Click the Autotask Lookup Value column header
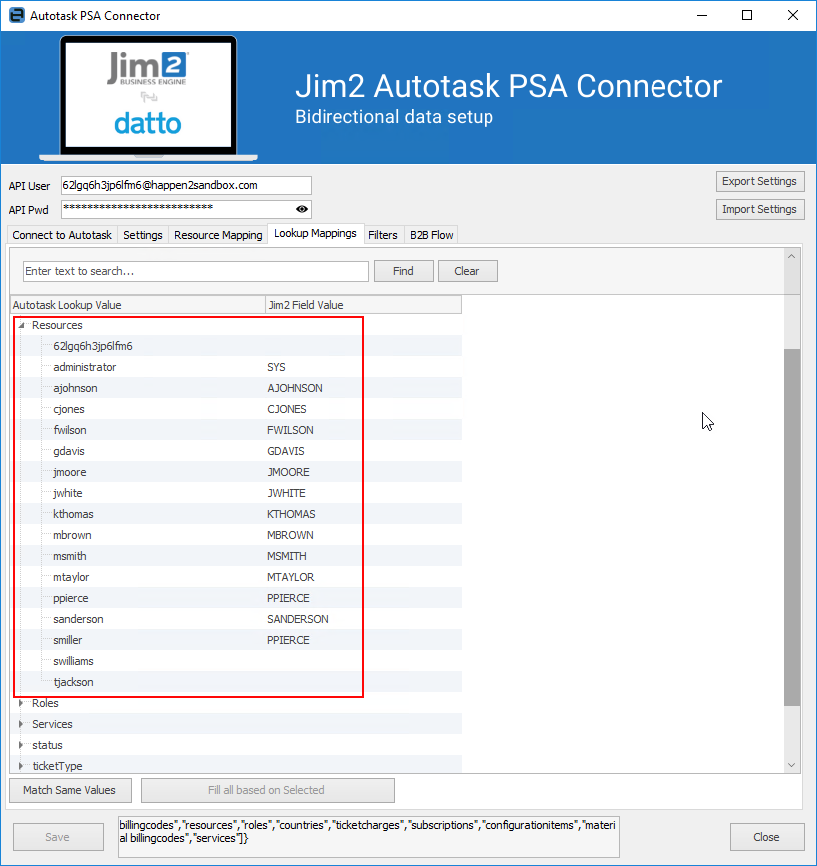 tap(138, 305)
